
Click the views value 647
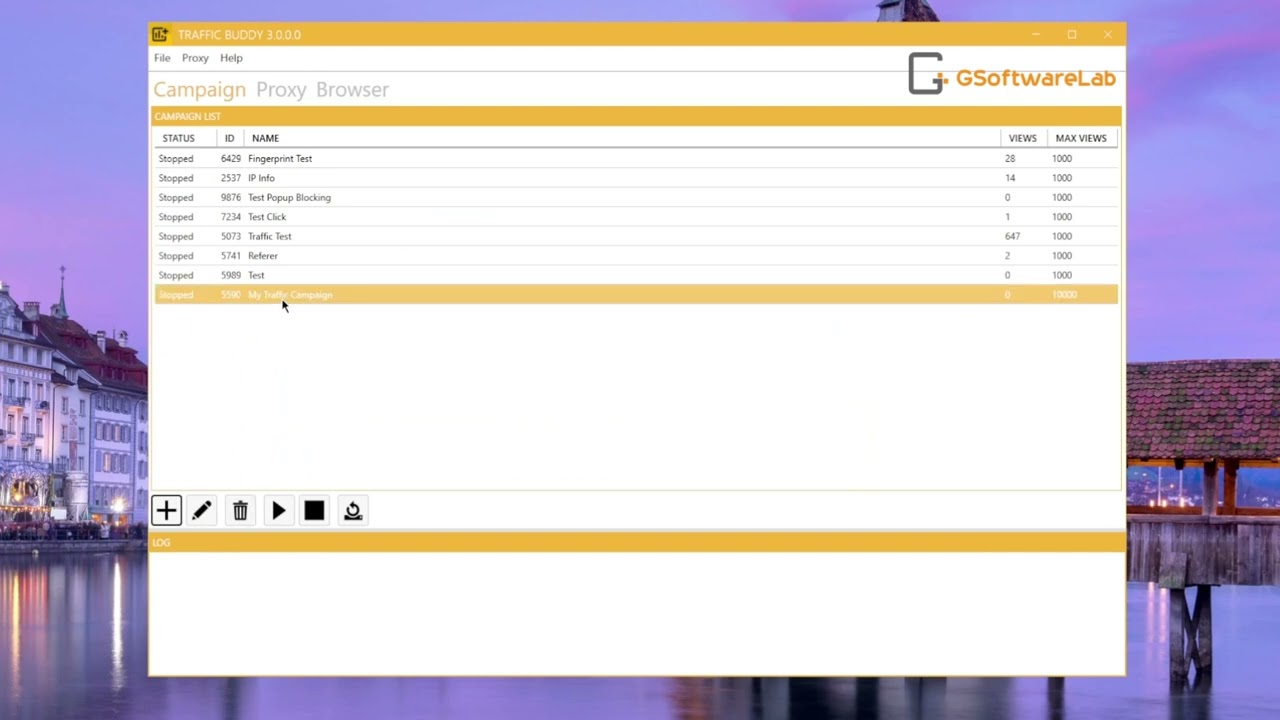point(1012,237)
